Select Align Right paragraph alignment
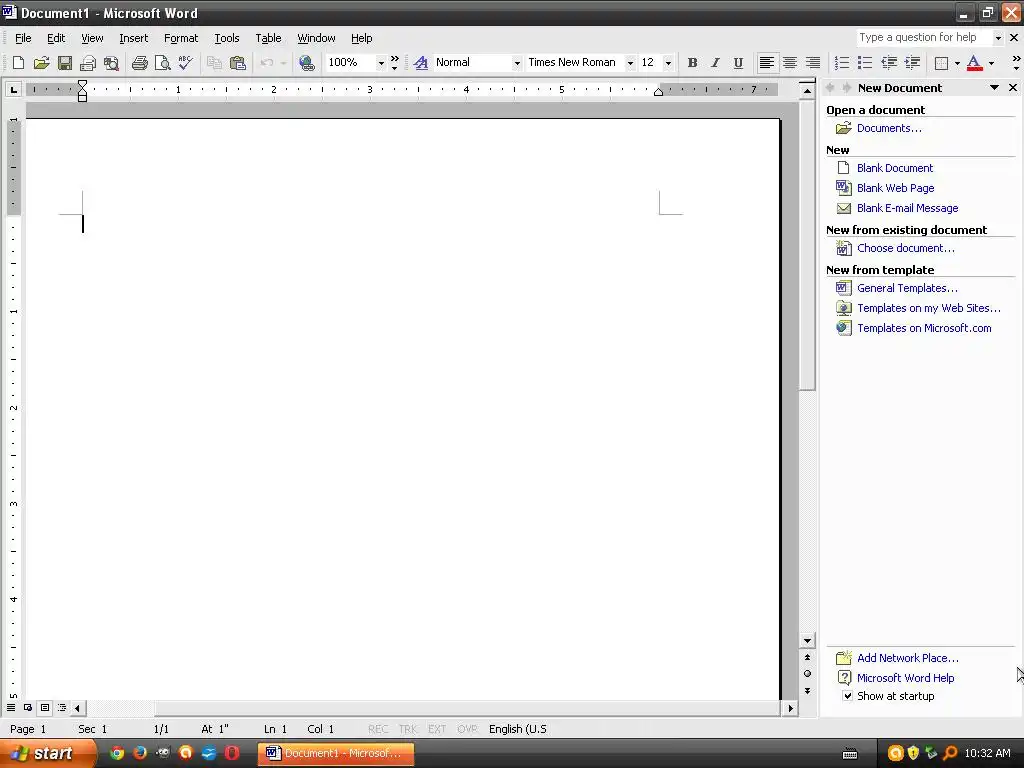The image size is (1024, 768). click(812, 63)
